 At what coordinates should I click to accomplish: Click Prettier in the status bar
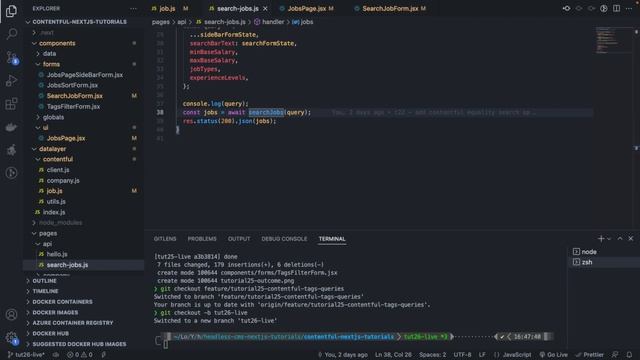pos(589,355)
